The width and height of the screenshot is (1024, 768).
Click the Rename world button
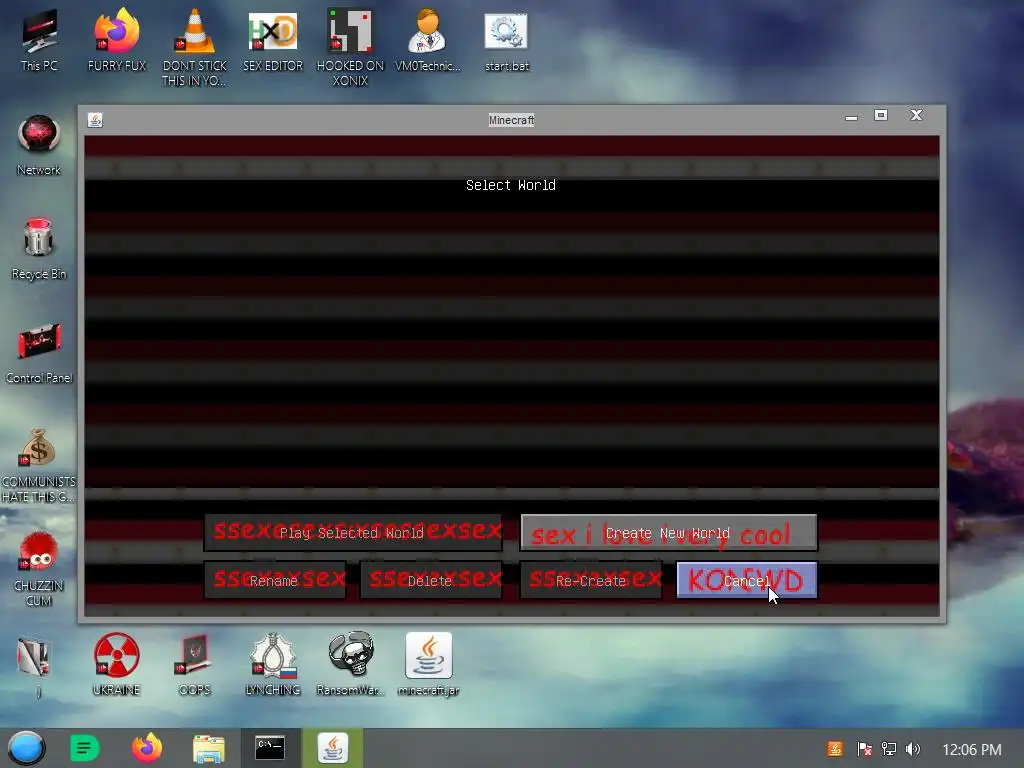pyautogui.click(x=275, y=580)
